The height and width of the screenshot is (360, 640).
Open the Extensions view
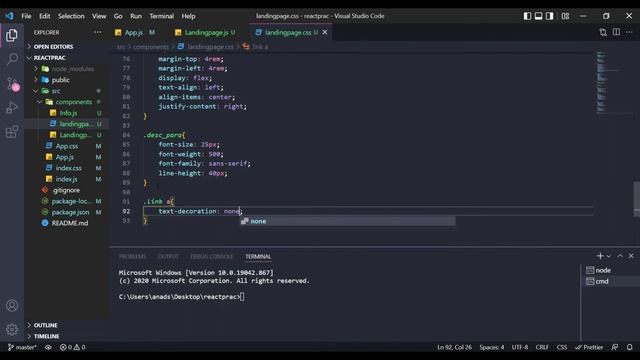tap(12, 131)
